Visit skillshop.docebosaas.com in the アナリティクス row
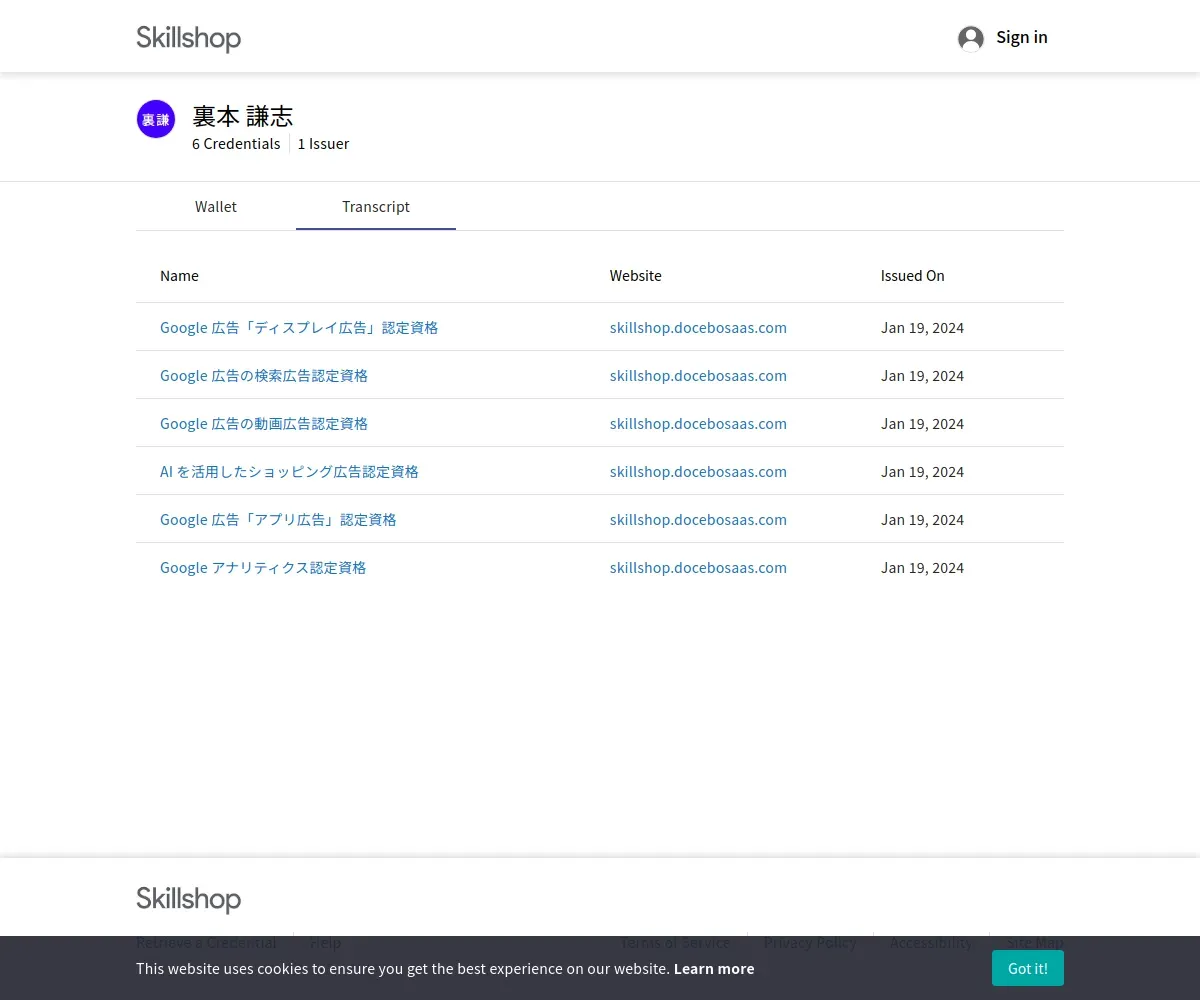This screenshot has width=1200, height=1000. click(698, 567)
